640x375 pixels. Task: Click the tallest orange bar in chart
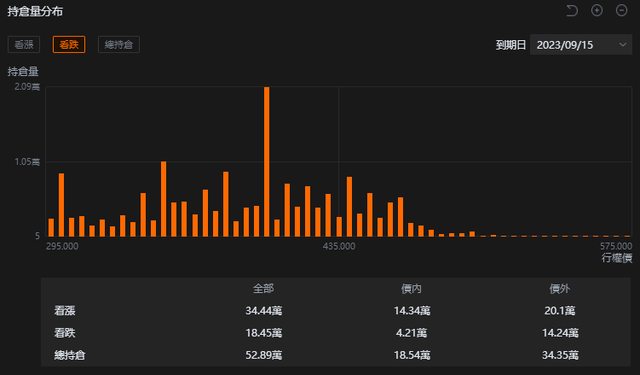(x=267, y=162)
